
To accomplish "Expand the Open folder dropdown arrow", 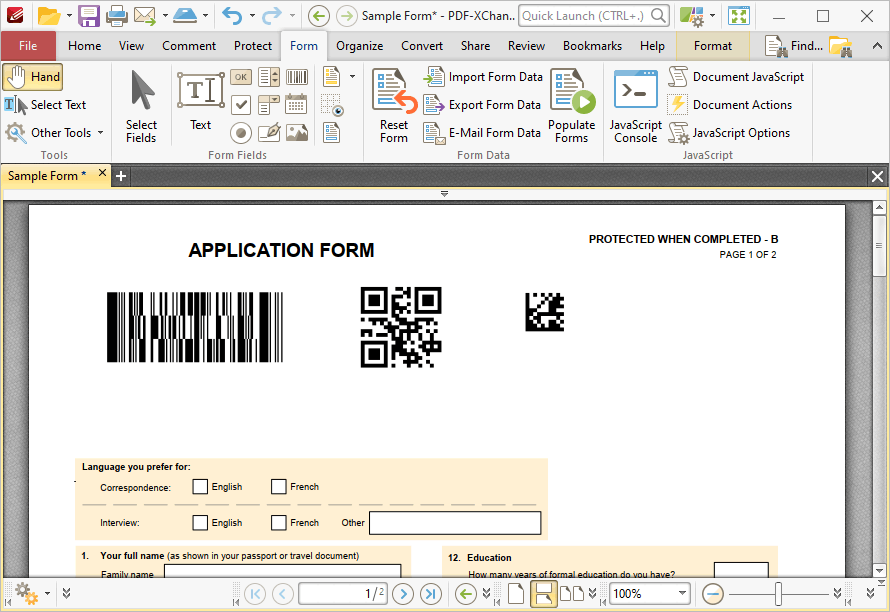I will (69, 16).
